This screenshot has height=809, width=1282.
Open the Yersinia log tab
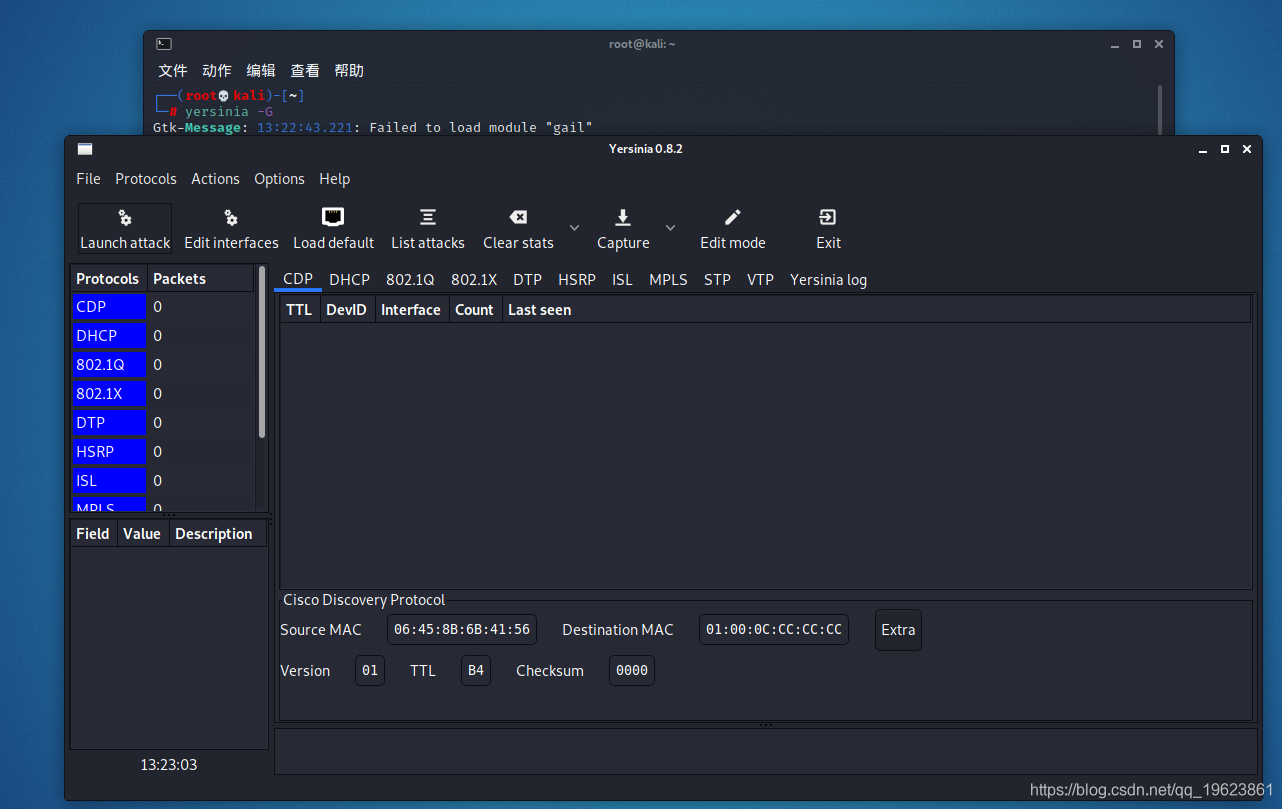(828, 280)
